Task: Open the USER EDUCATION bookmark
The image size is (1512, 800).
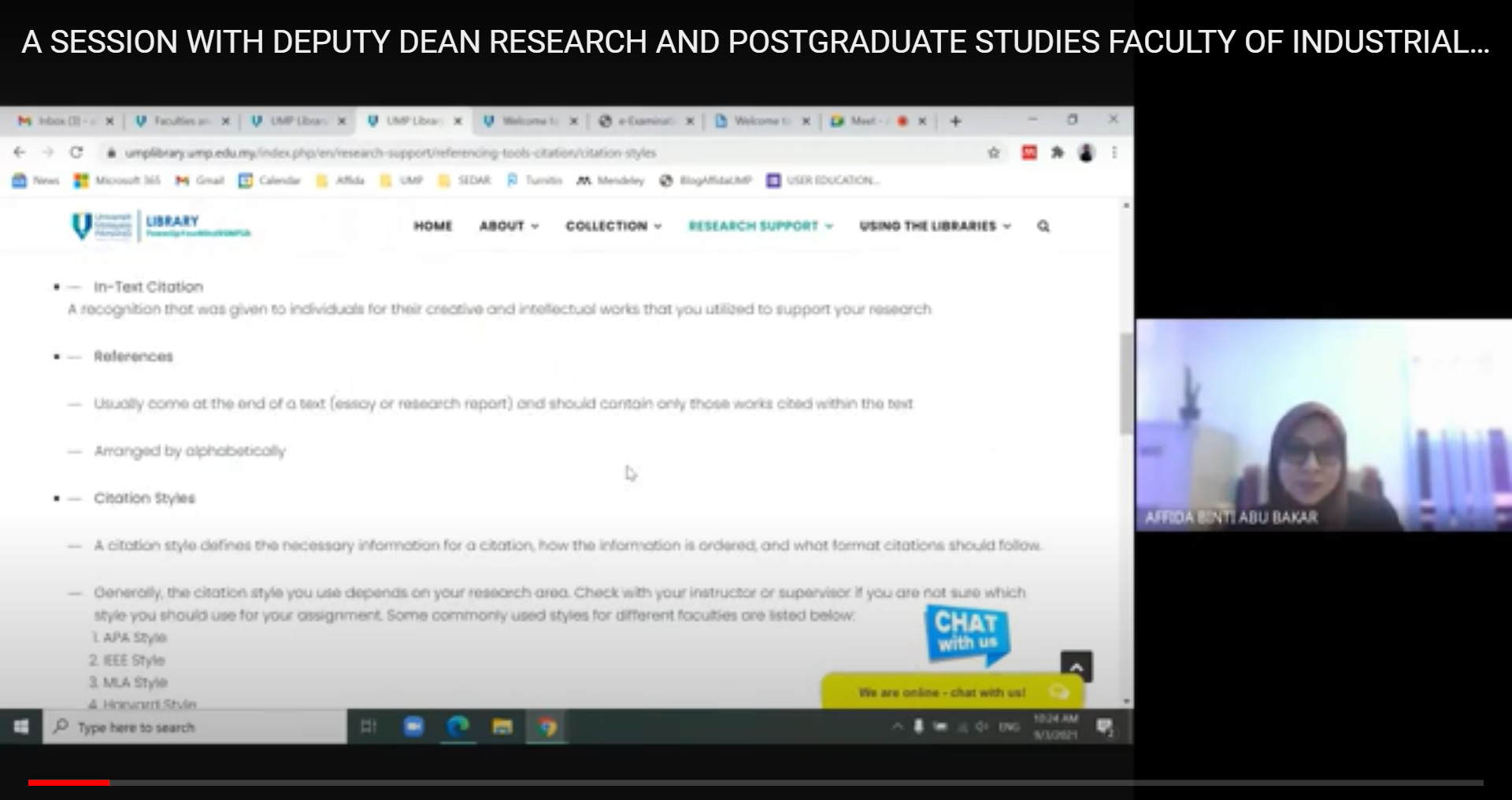Action: tap(823, 180)
